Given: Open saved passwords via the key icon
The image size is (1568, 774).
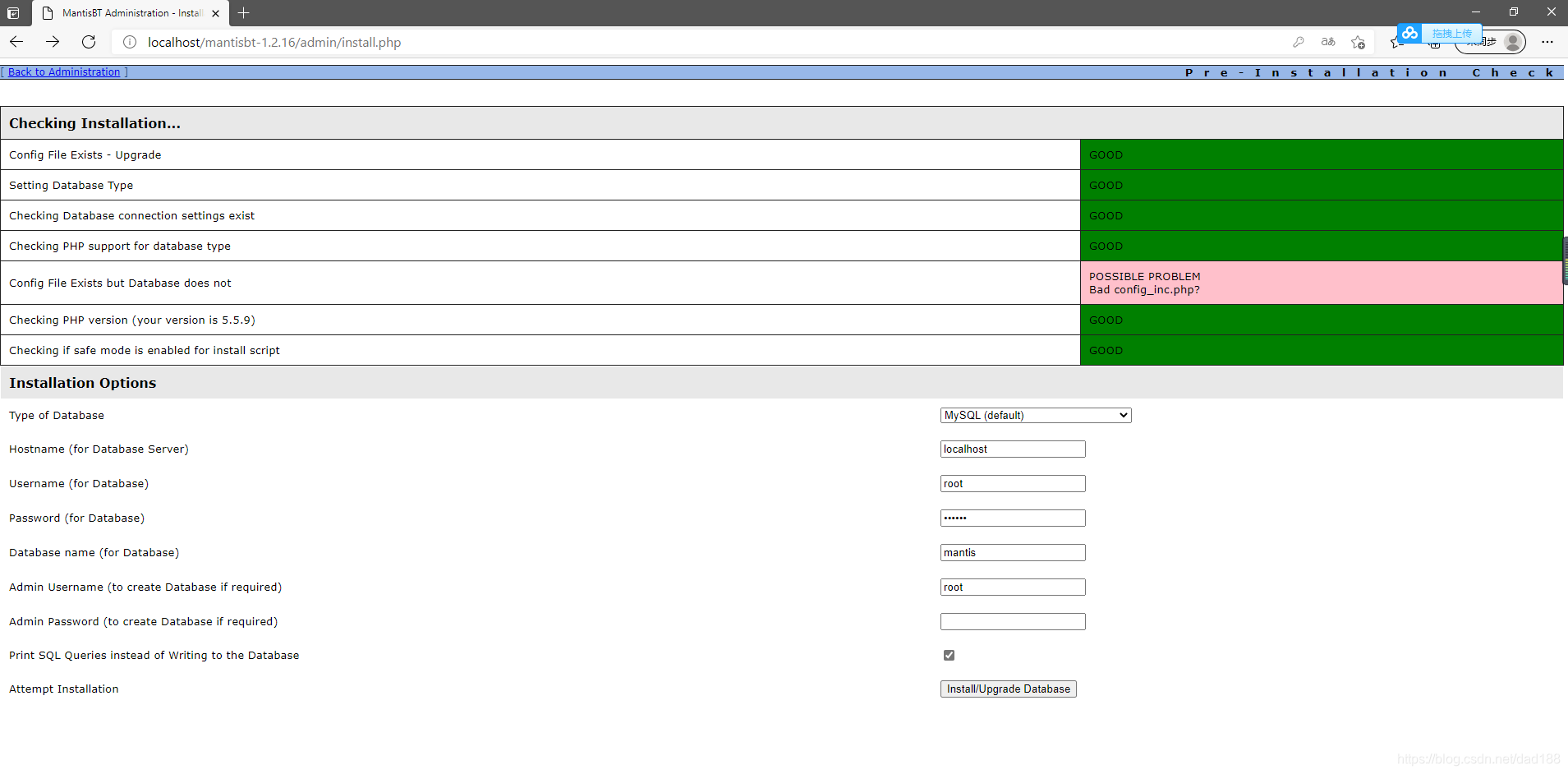Looking at the screenshot, I should 1299,42.
